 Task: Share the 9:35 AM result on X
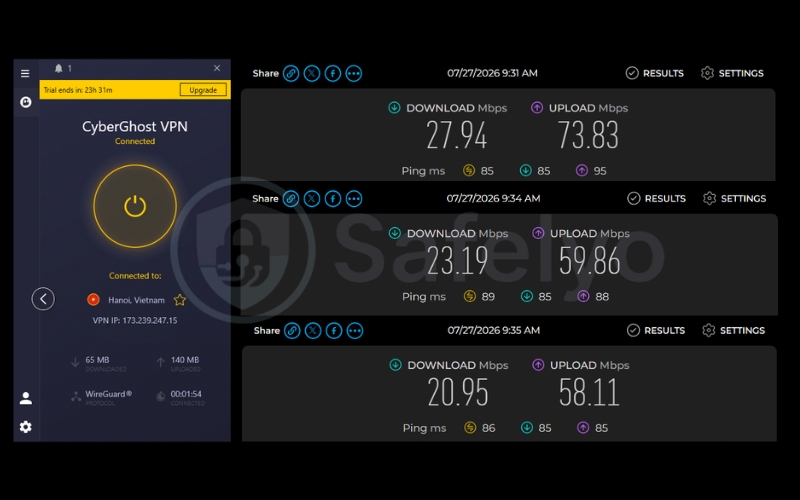[x=313, y=331]
